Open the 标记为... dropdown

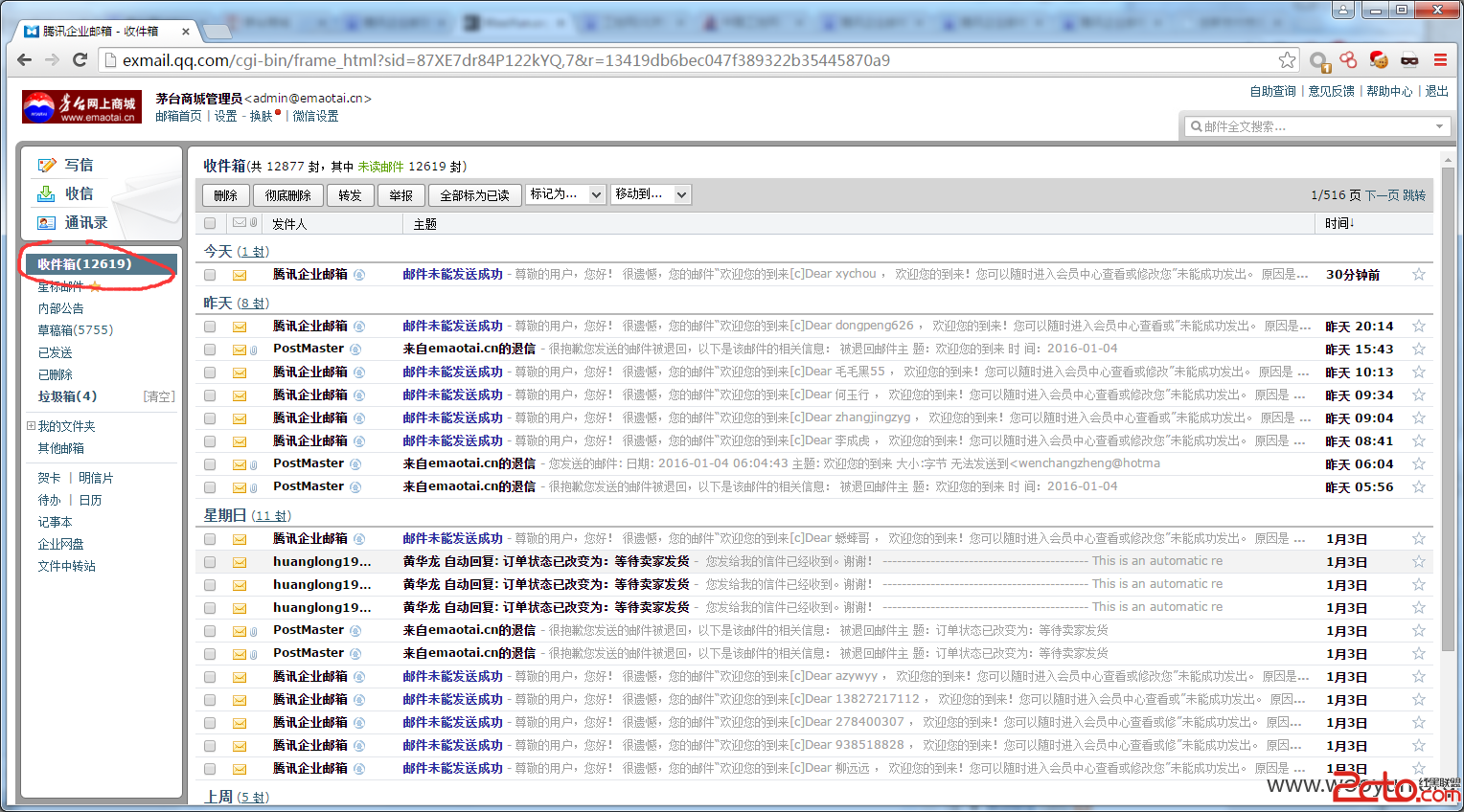(566, 194)
